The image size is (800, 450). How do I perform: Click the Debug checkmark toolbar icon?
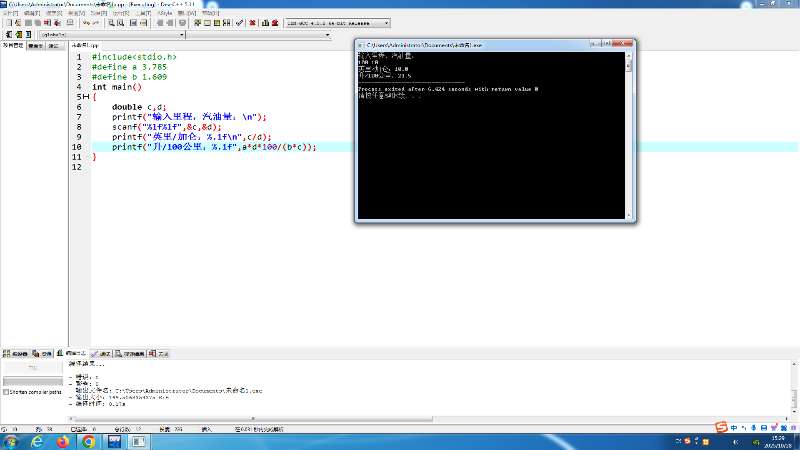click(x=239, y=23)
